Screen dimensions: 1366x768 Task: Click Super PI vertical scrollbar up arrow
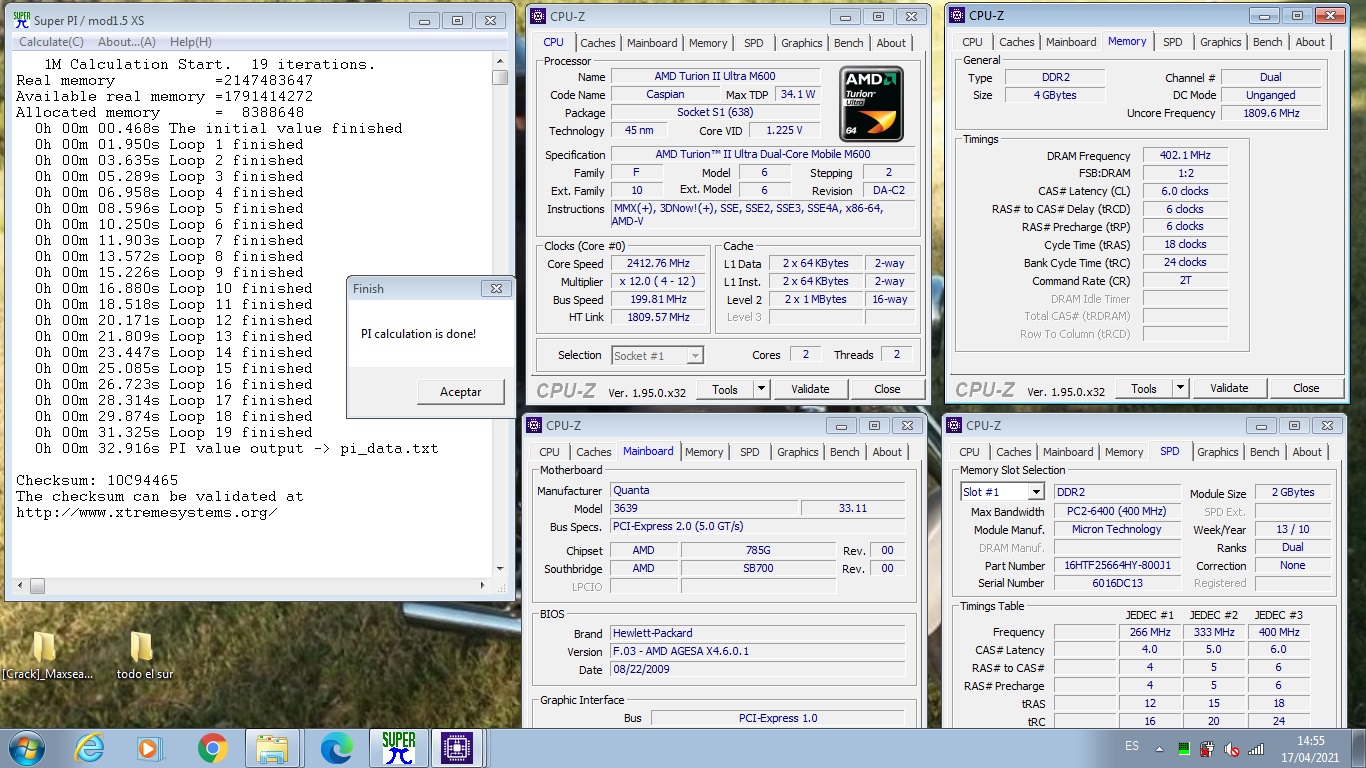coord(500,60)
